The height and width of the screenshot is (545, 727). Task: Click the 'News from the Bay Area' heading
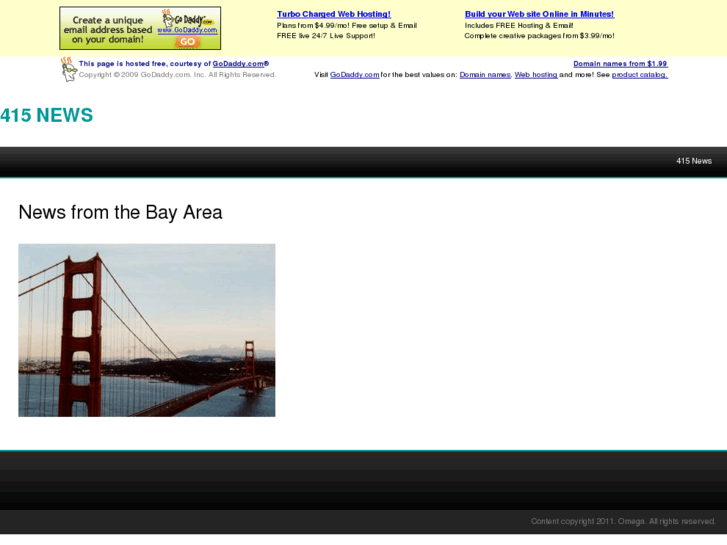pos(121,212)
